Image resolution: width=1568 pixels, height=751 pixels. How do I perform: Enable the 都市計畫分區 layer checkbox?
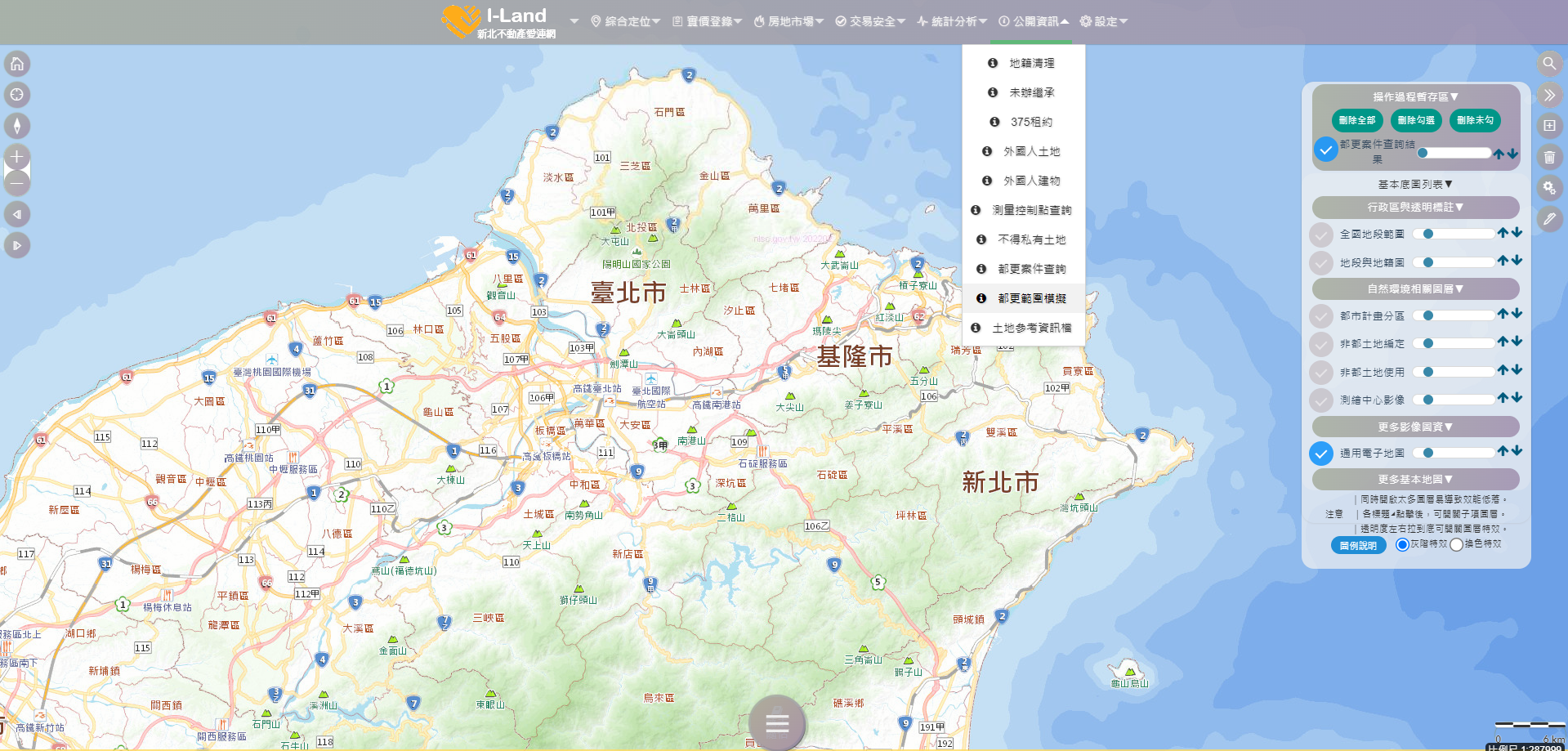pyautogui.click(x=1321, y=316)
